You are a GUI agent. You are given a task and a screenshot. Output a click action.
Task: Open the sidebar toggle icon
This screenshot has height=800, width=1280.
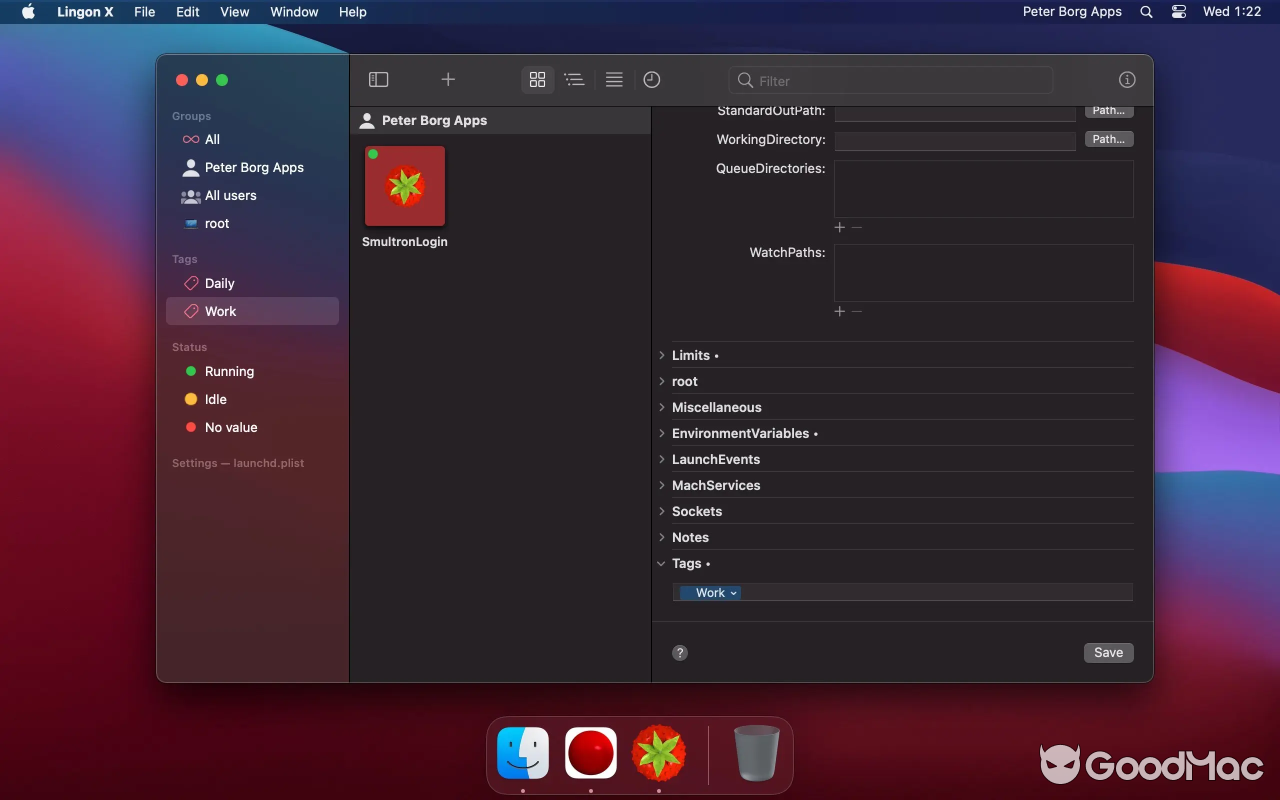[x=378, y=79]
